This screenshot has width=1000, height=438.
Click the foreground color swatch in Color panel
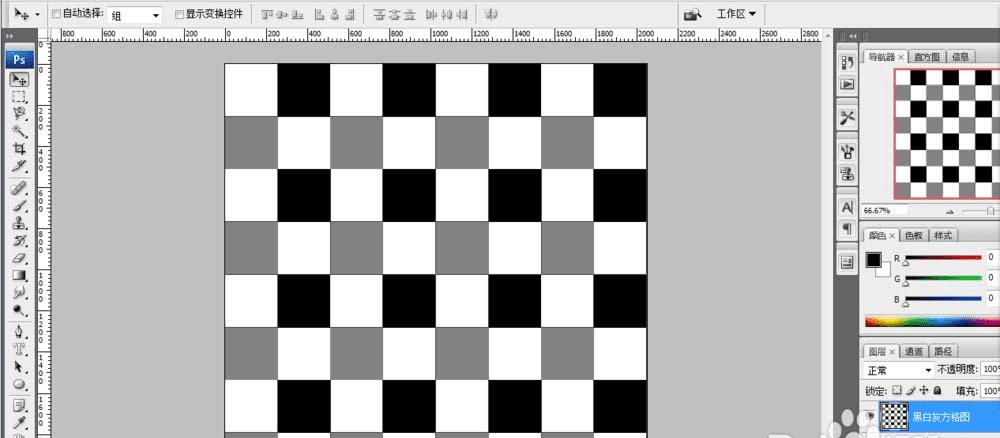click(873, 260)
